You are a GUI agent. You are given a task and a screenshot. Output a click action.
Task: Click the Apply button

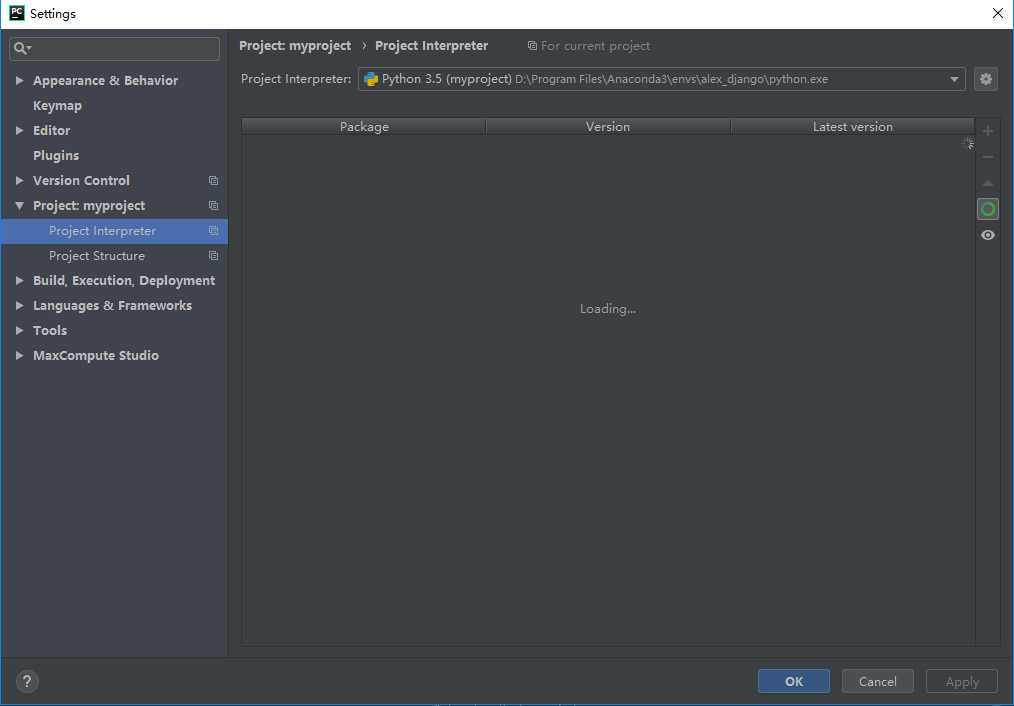point(962,681)
